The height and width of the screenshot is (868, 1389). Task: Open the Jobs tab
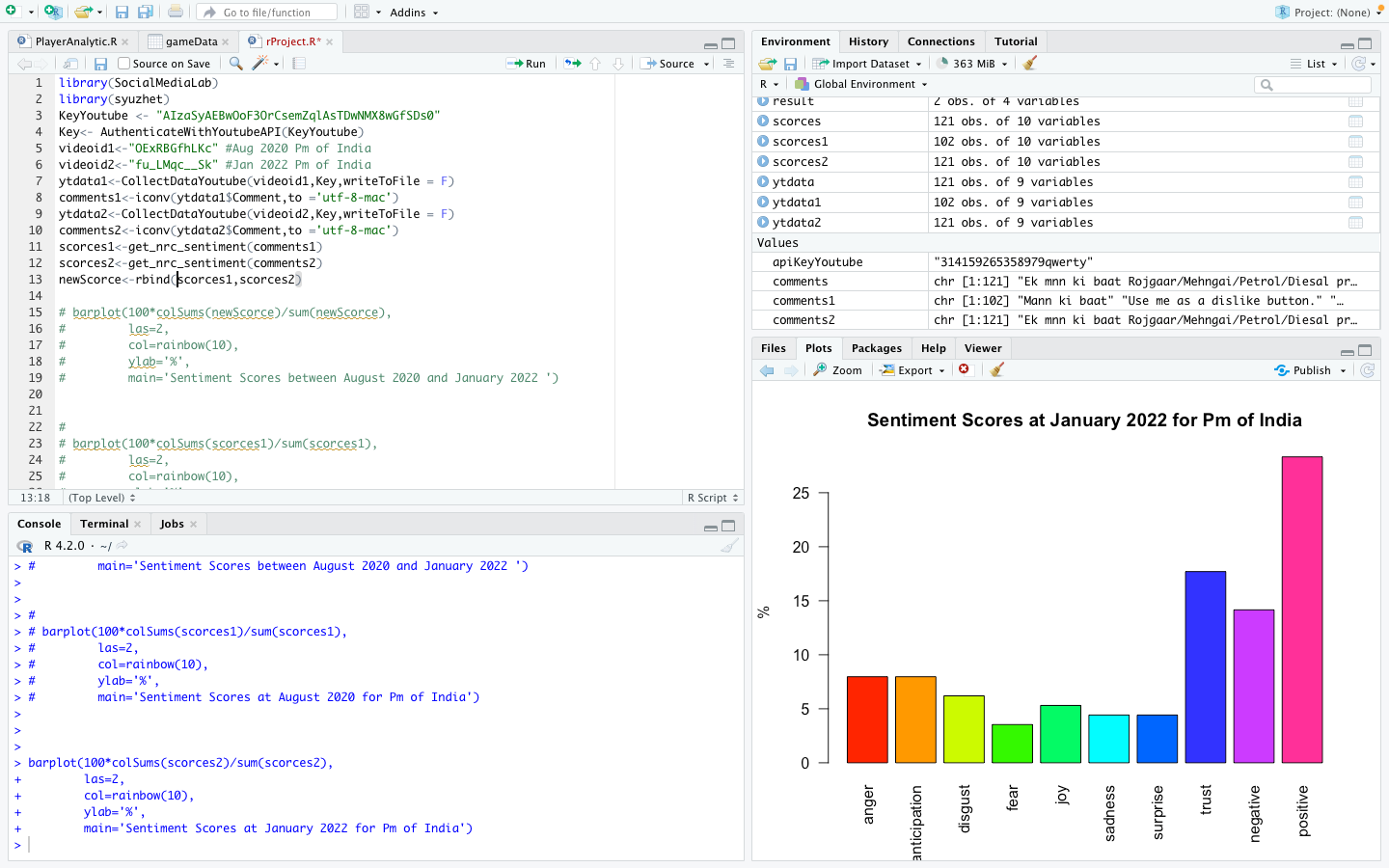coord(172,524)
